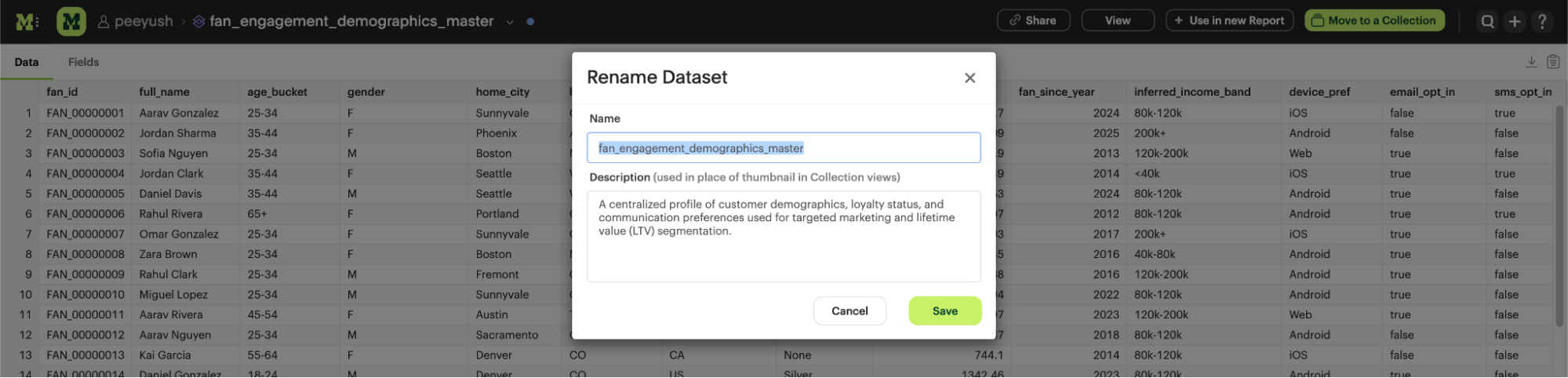Screen dimensions: 1568x378
Task: Click Use in new Report
Action: 1229,20
